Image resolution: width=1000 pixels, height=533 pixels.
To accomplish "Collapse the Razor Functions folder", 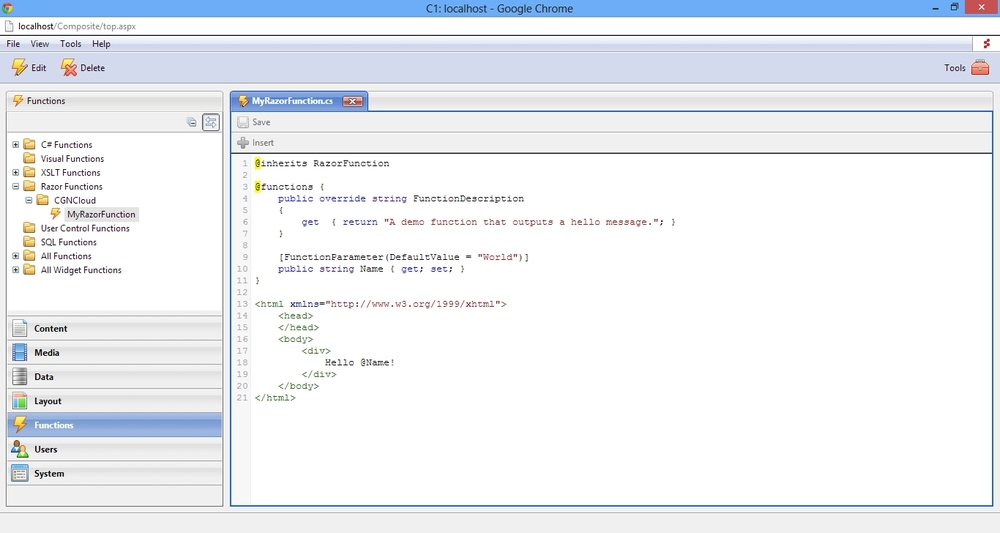I will [16, 187].
